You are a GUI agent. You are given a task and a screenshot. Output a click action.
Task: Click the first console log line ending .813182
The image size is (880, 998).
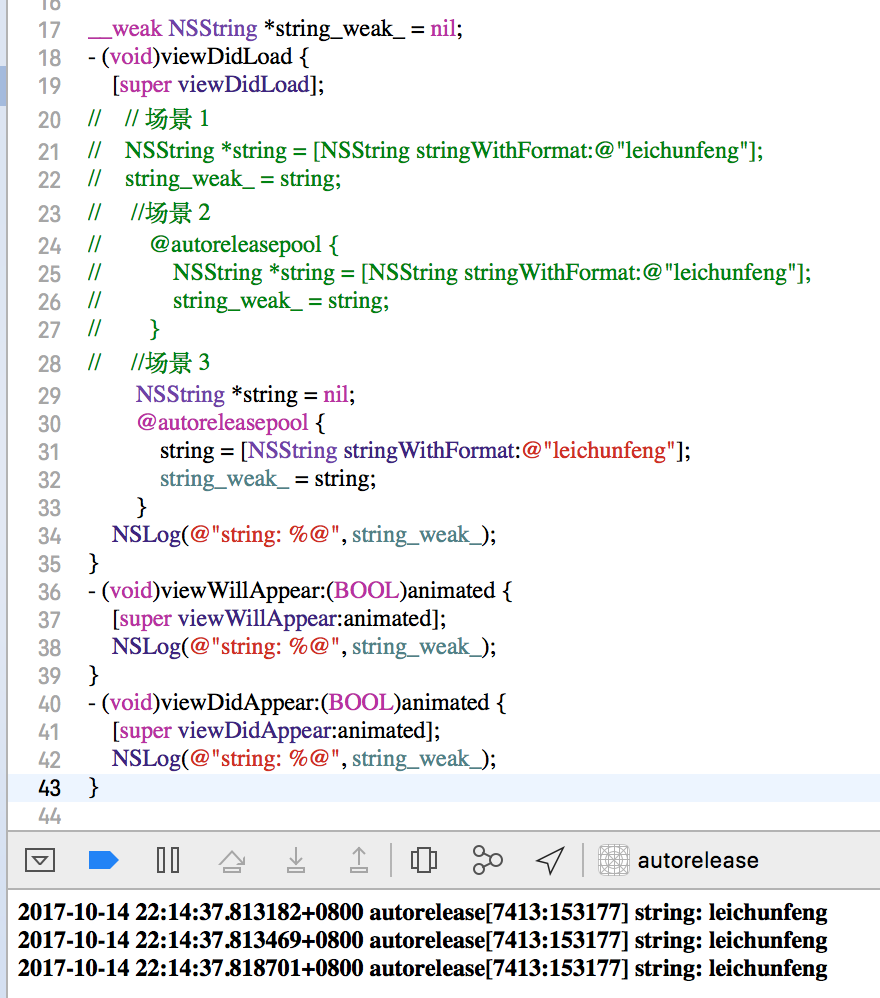[x=423, y=912]
